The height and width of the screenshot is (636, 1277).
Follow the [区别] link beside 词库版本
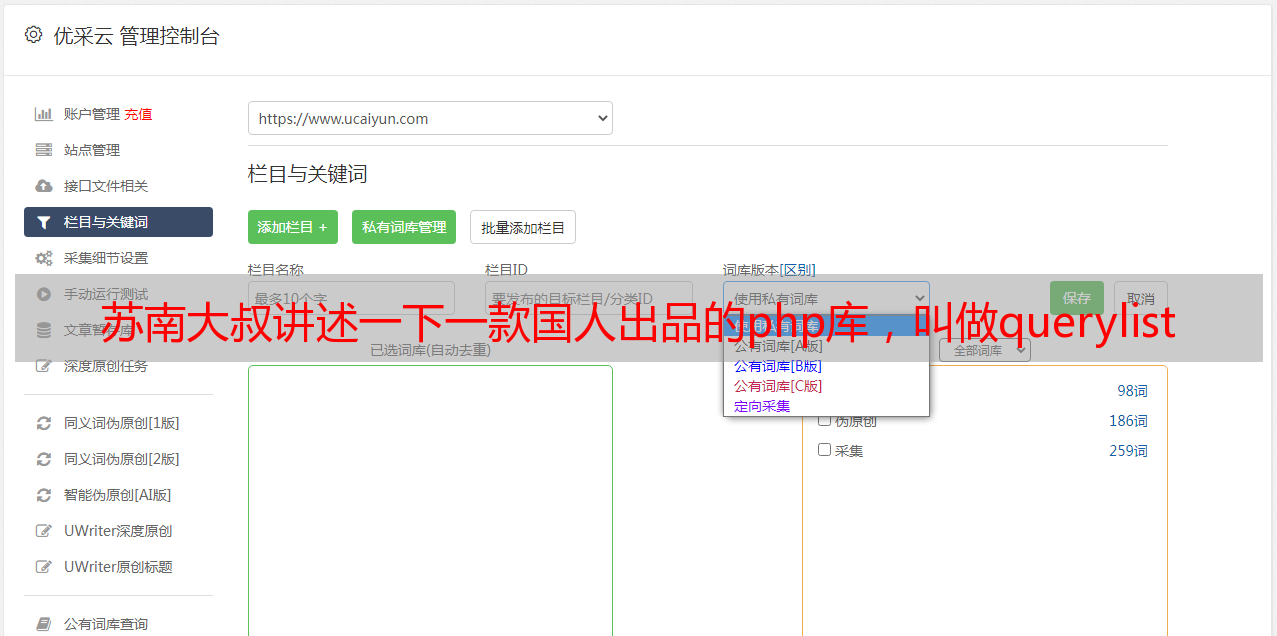tap(798, 270)
